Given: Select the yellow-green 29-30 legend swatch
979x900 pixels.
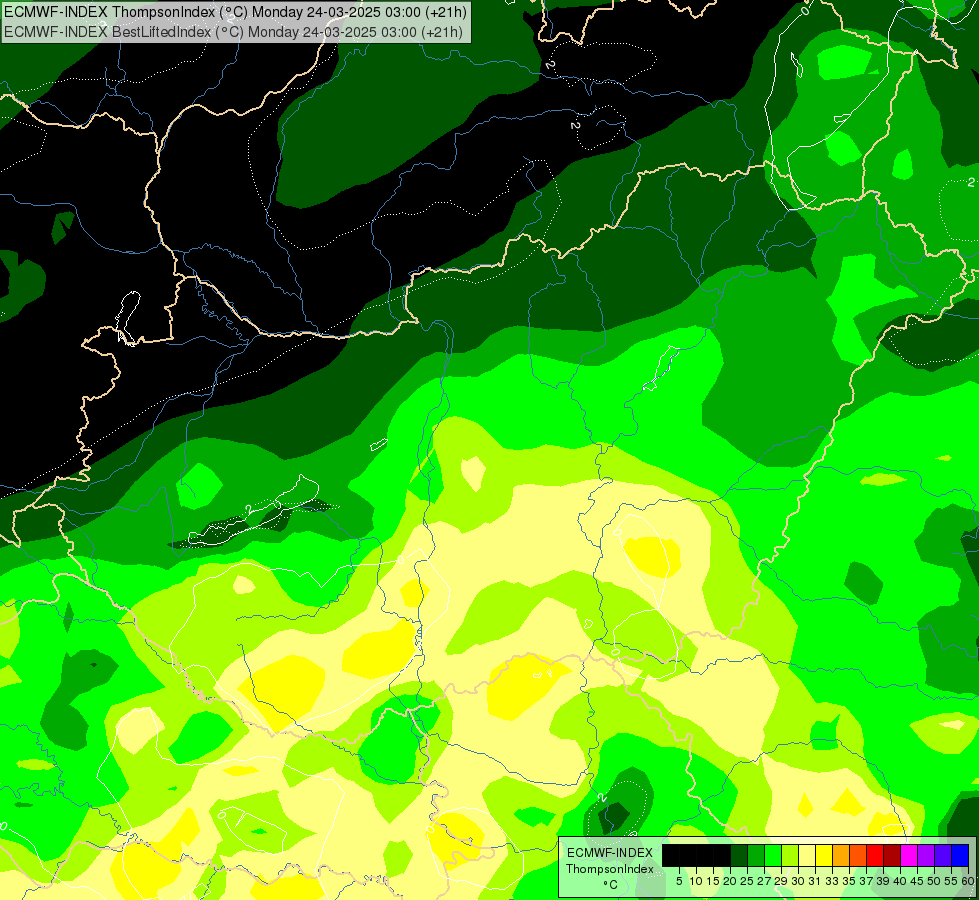Looking at the screenshot, I should pyautogui.click(x=790, y=855).
